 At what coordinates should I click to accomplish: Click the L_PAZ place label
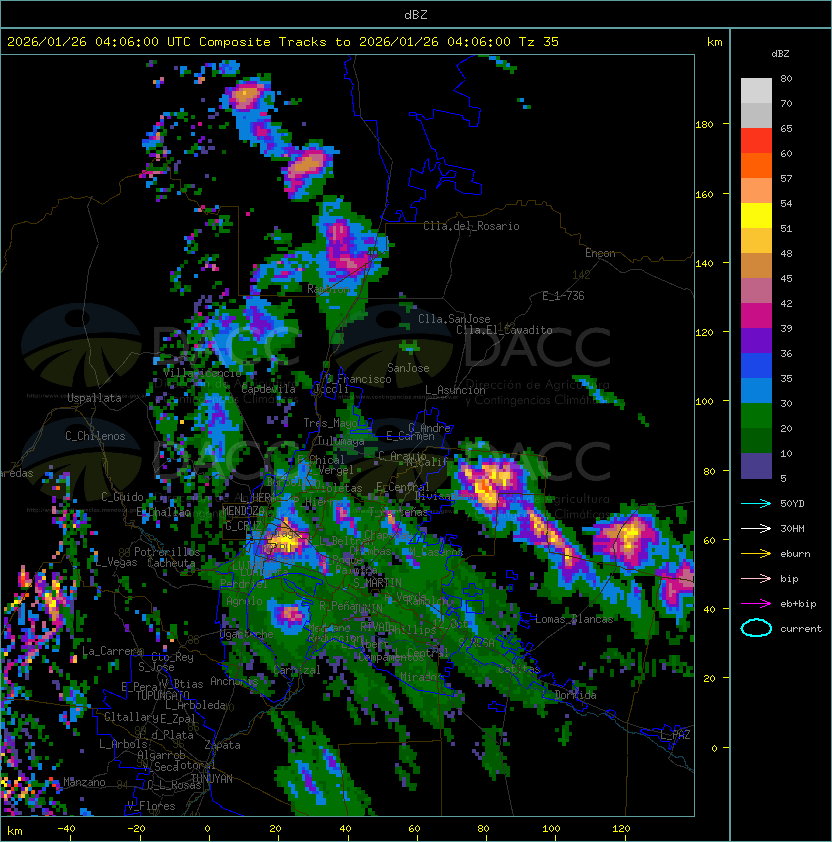(x=675, y=735)
